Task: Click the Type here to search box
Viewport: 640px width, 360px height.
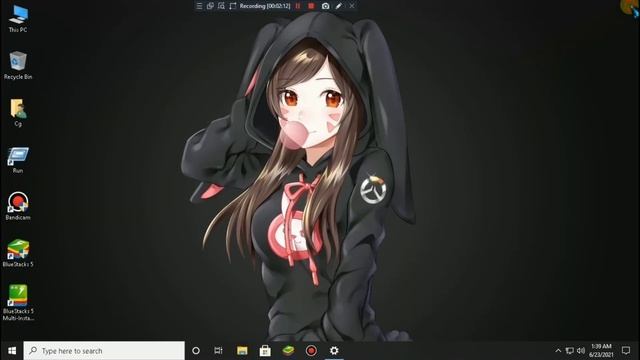Action: click(x=104, y=351)
